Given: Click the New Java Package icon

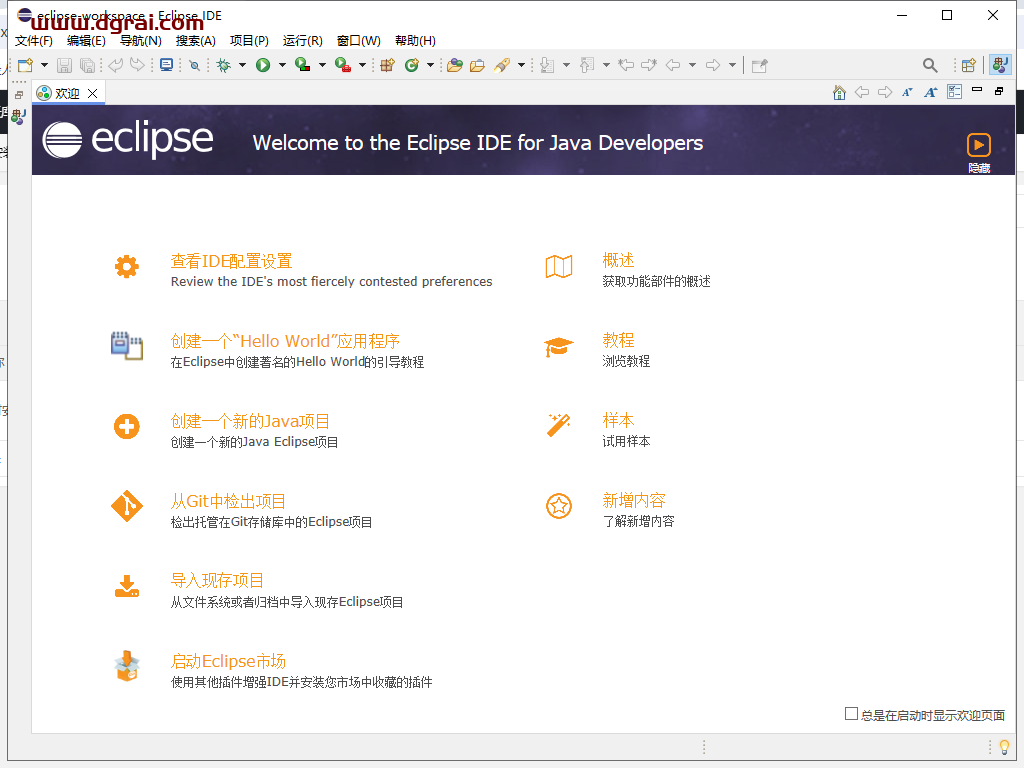Looking at the screenshot, I should (x=388, y=65).
